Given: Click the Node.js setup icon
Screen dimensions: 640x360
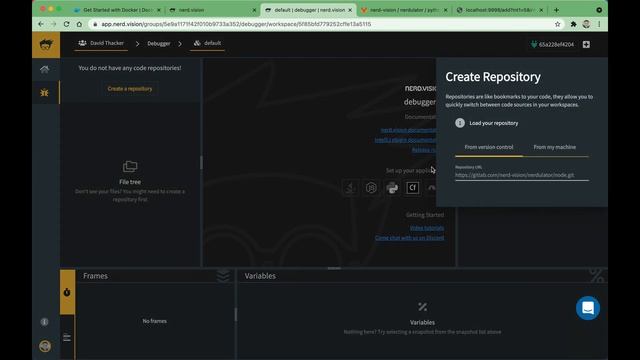Looking at the screenshot, I should click(371, 188).
